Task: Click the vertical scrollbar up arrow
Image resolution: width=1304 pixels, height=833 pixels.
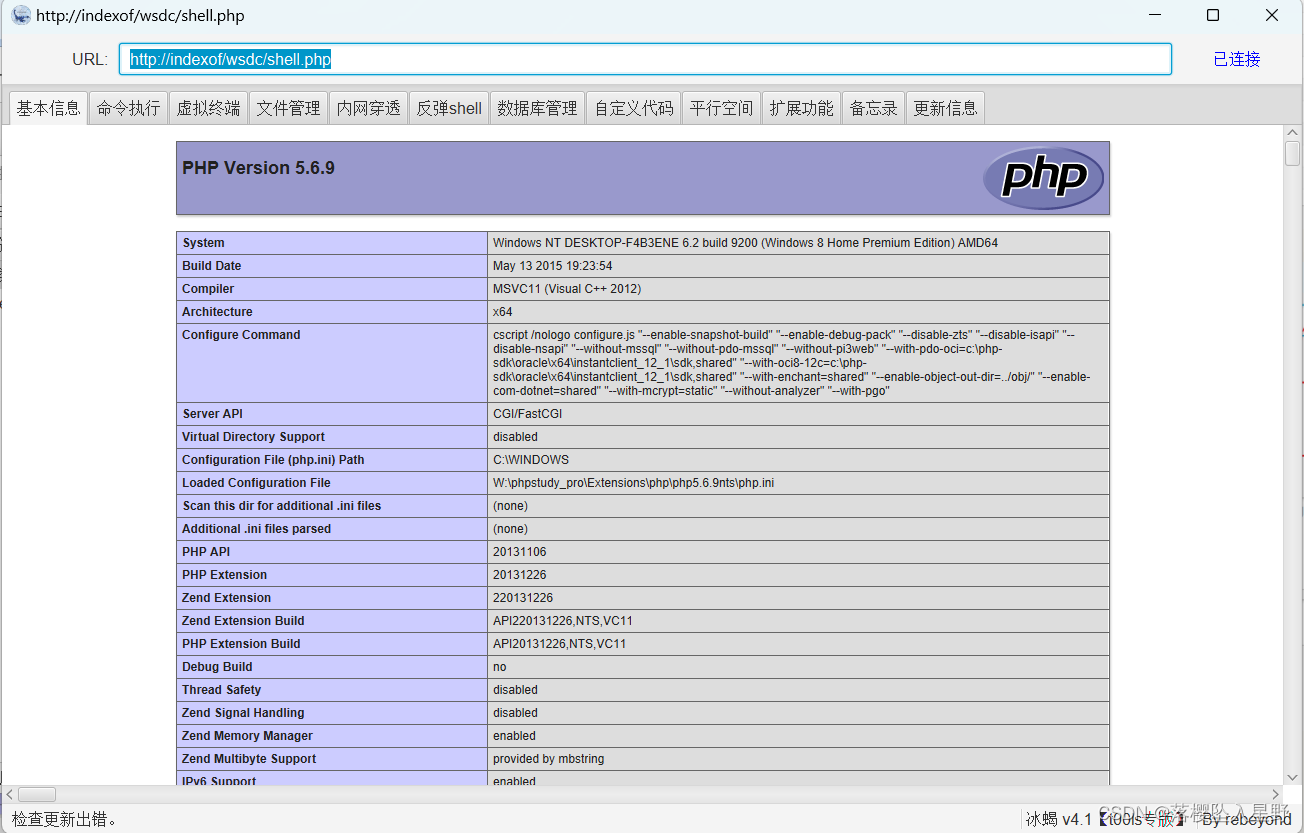Action: pyautogui.click(x=1293, y=133)
